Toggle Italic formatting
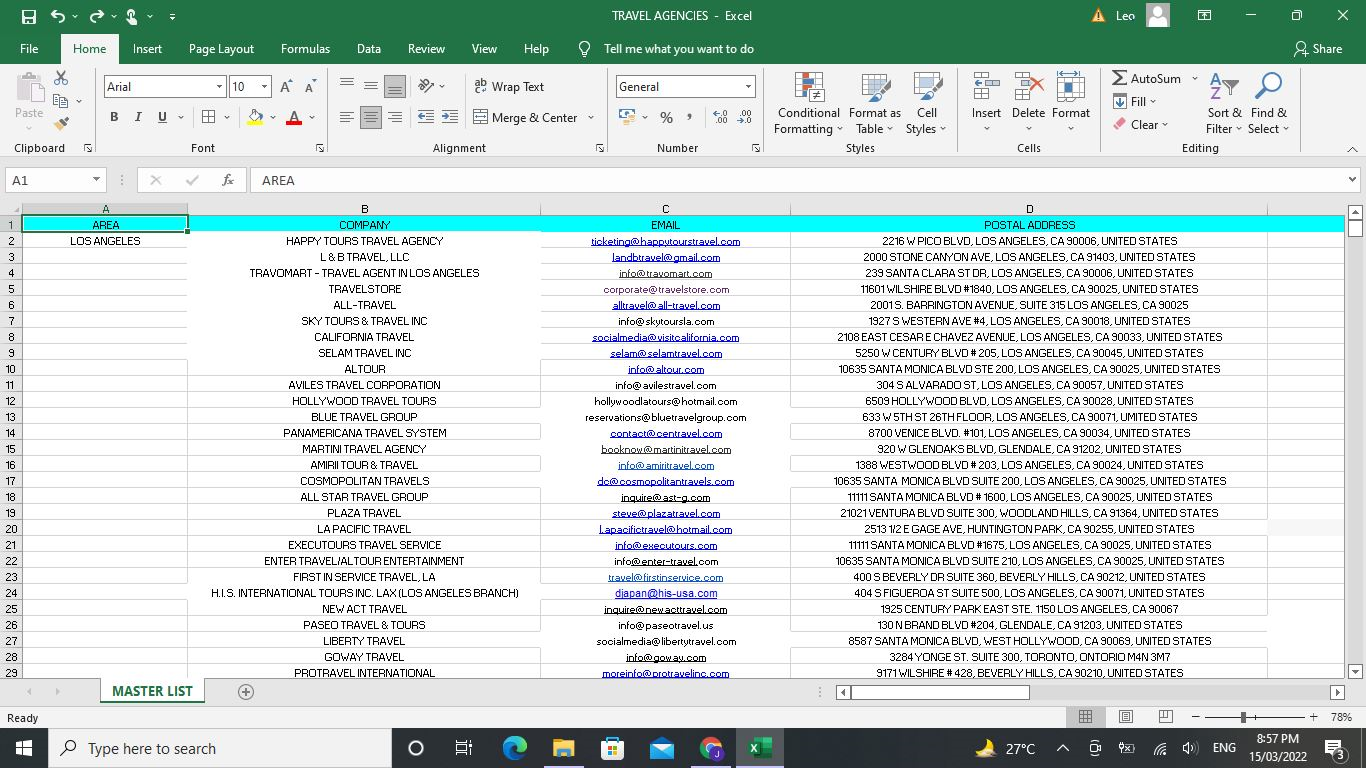The height and width of the screenshot is (768, 1366). click(x=138, y=117)
